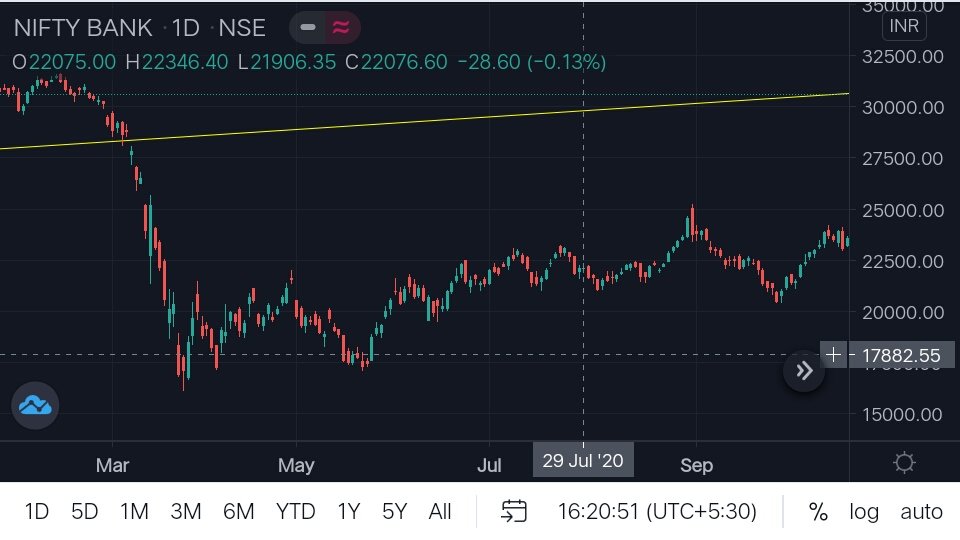Click the 25000.00 price axis label
Screen dimensions: 960x540
click(902, 211)
